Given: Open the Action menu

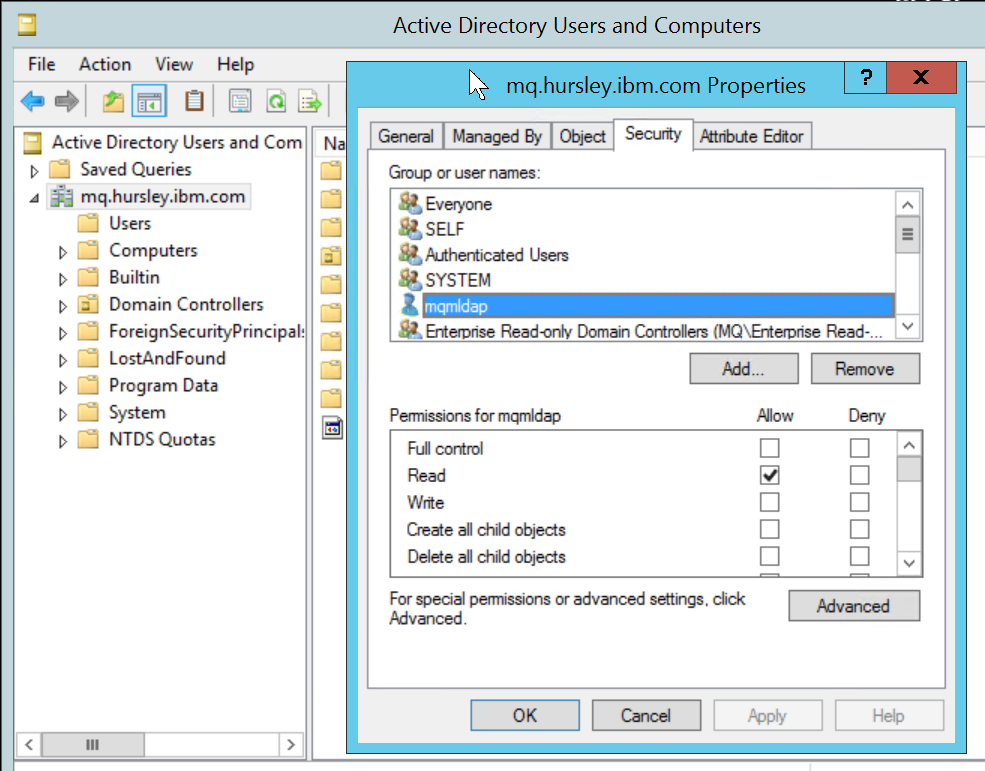Looking at the screenshot, I should pyautogui.click(x=105, y=64).
